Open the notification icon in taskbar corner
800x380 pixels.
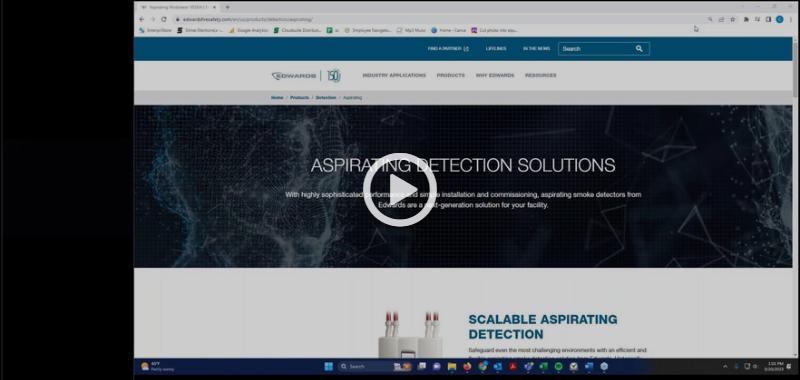pos(790,366)
